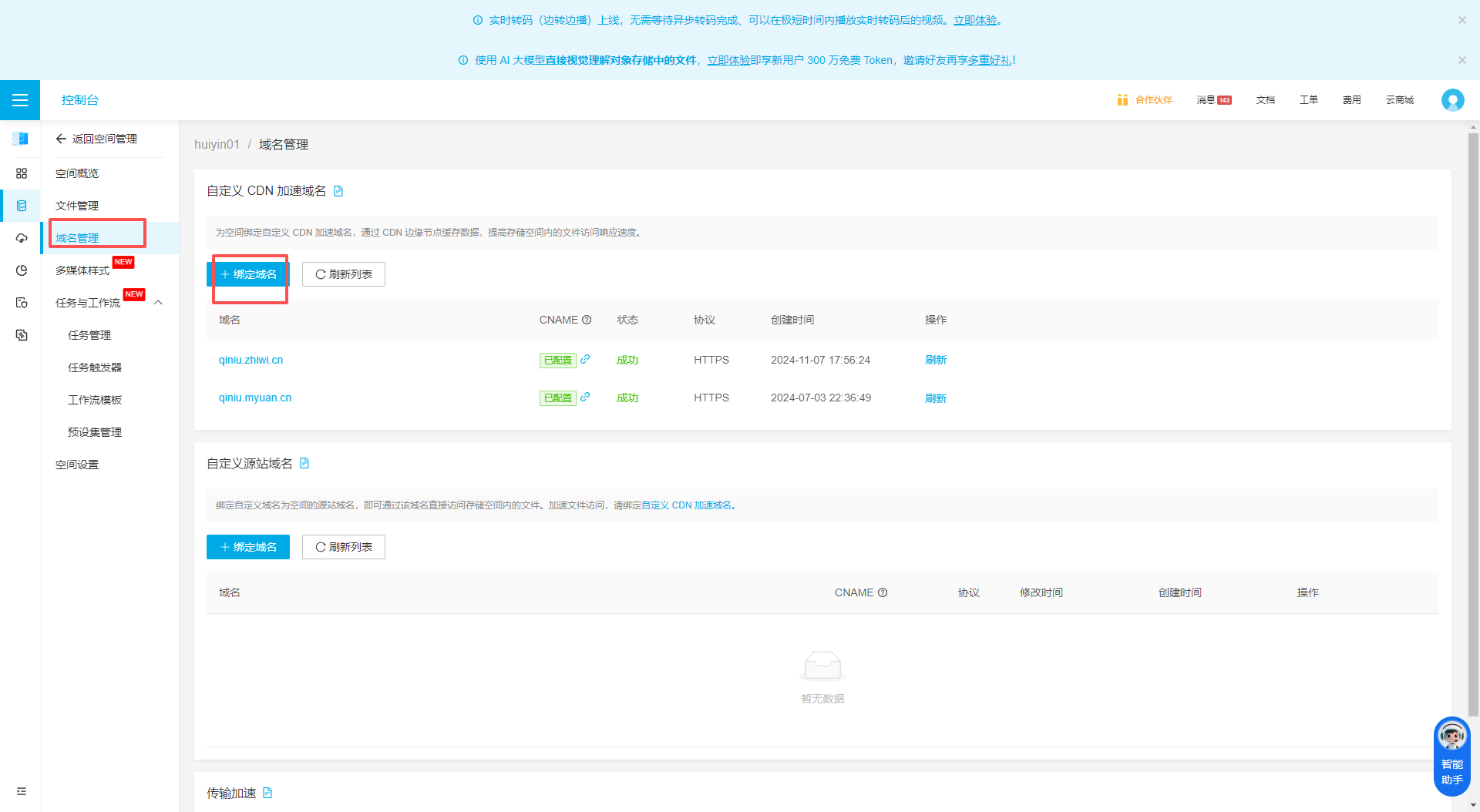Click the collapse sidebar icon at bottom-left
1480x812 pixels.
click(22, 791)
